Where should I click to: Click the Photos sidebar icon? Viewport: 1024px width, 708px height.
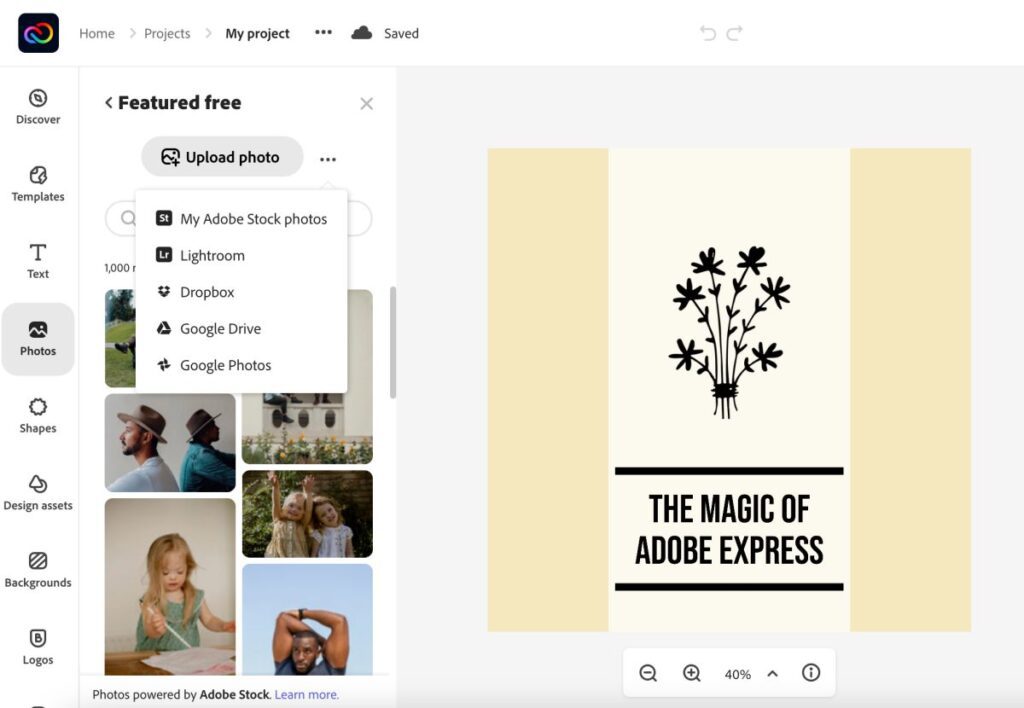click(x=37, y=338)
